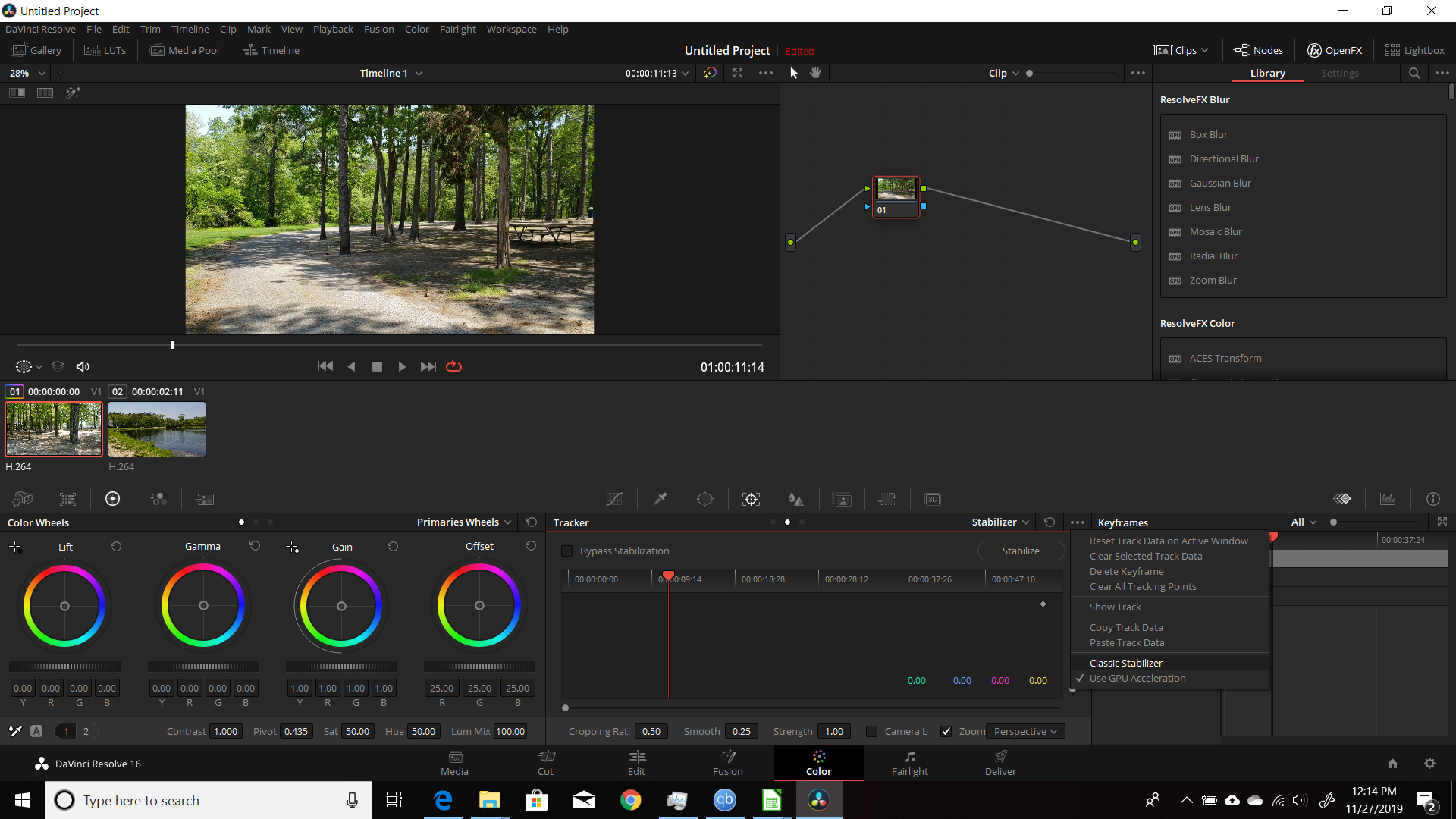The image size is (1456, 819).
Task: Enable Bypass Stabilization checkbox
Action: [x=566, y=551]
